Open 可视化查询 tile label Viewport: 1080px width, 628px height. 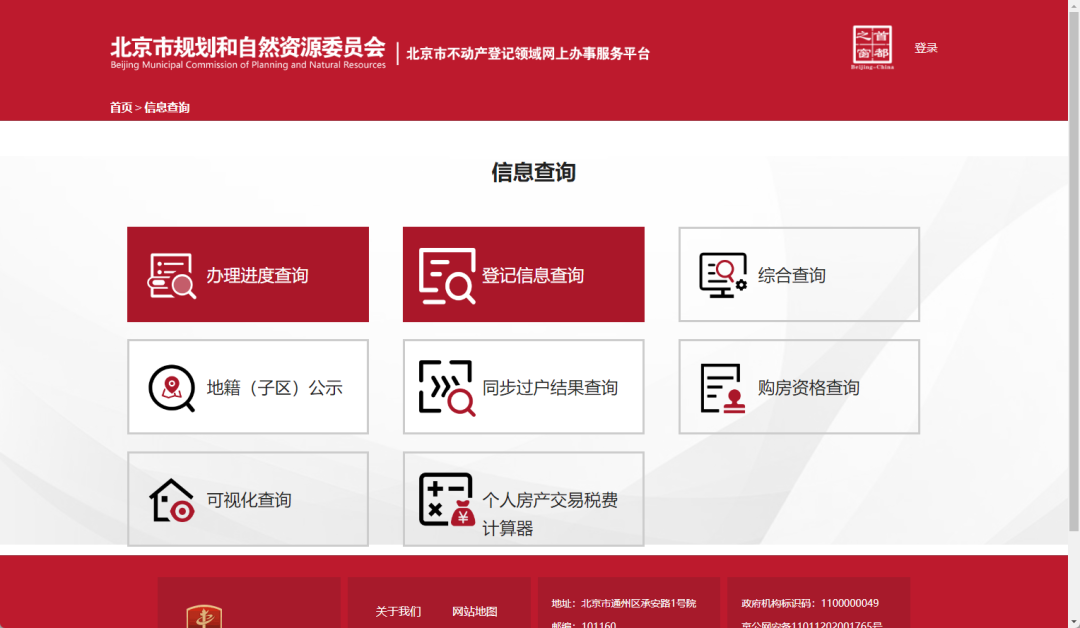(x=249, y=500)
